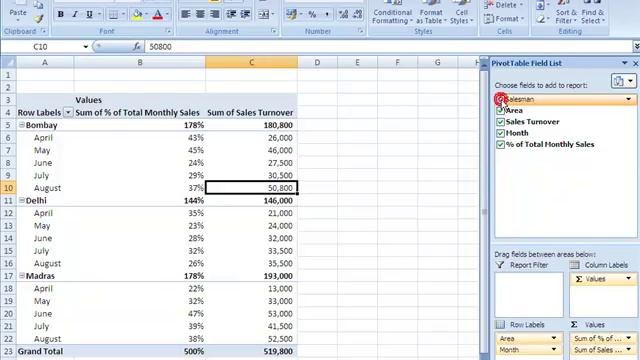Viewport: 640px width, 360px height.
Task: Open the Font Color dropdown arrow
Action: [167, 15]
